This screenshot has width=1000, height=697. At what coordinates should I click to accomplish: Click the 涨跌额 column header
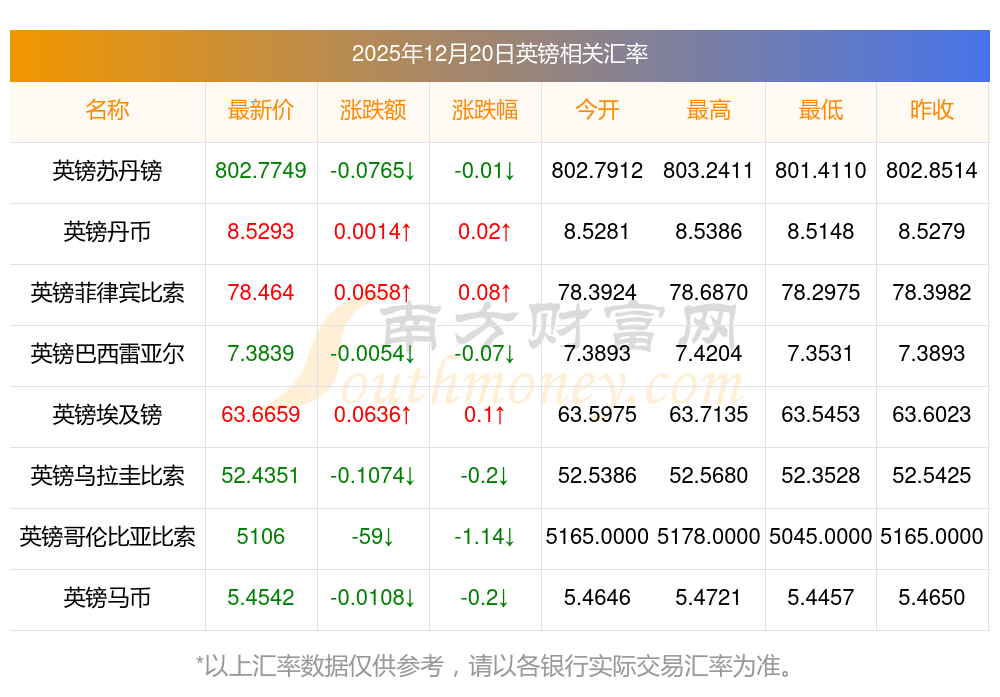click(372, 110)
